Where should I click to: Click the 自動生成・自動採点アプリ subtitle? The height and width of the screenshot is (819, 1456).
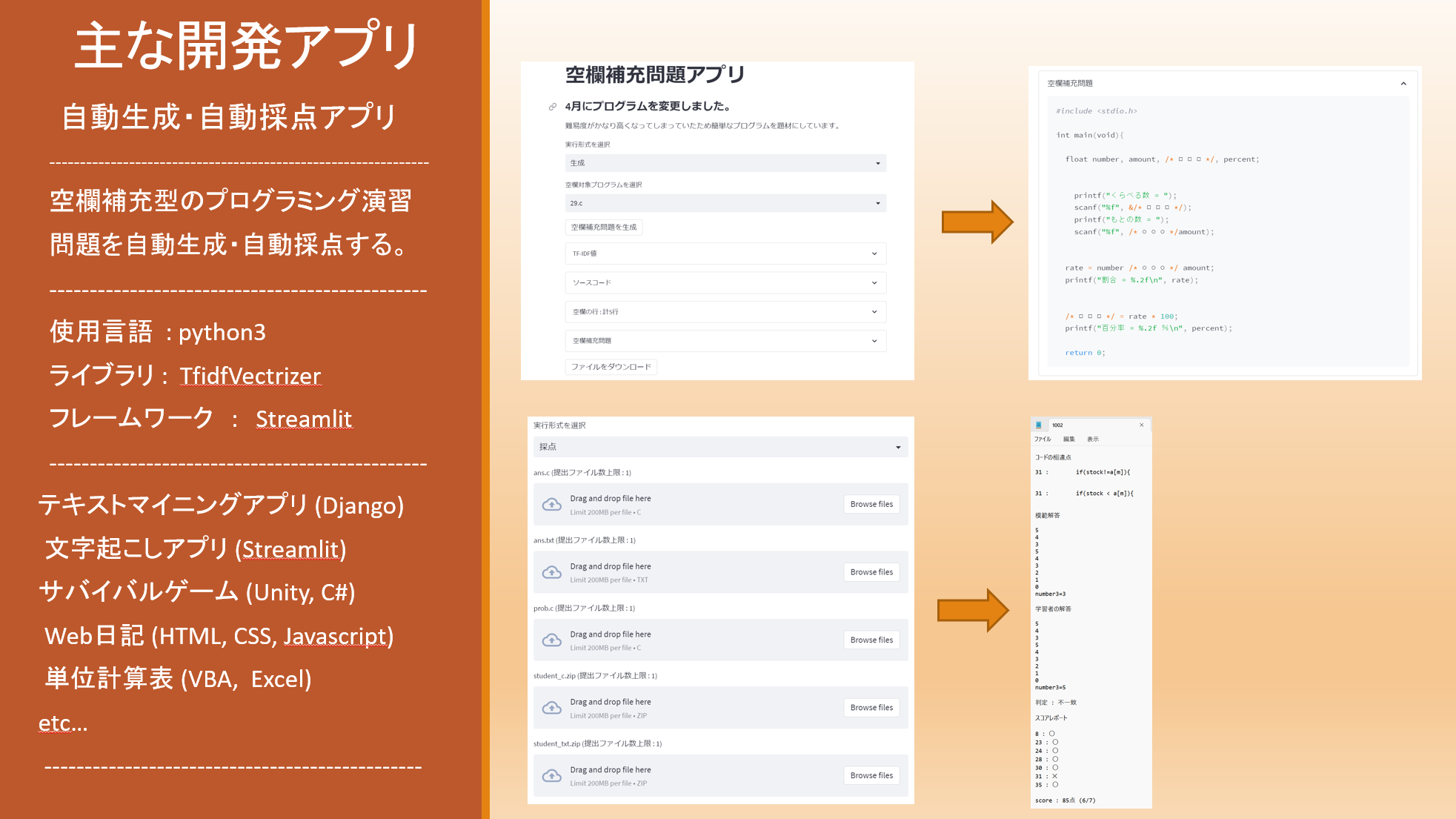coord(229,117)
